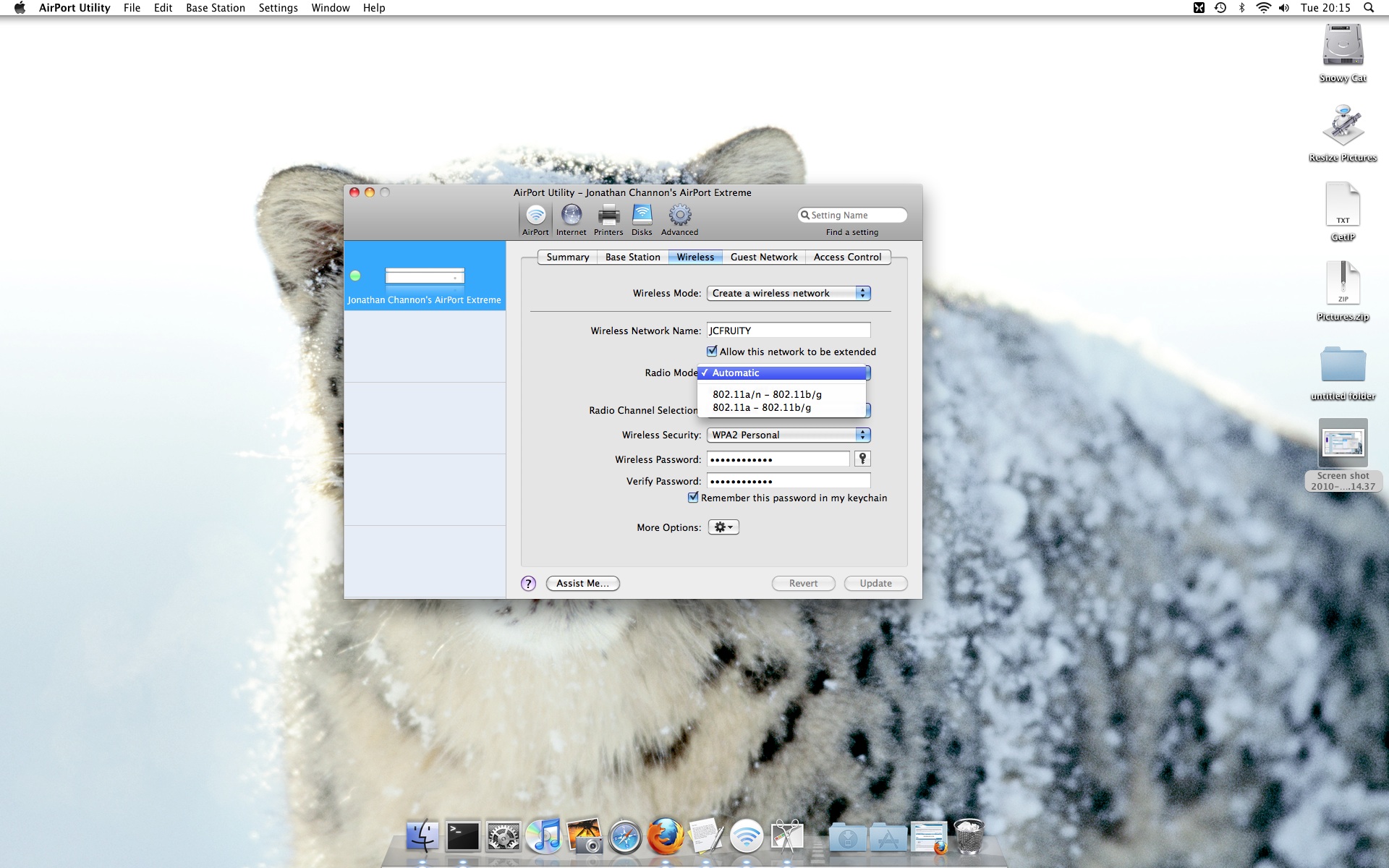This screenshot has height=868, width=1389.
Task: Switch to the Summary tab
Action: click(x=568, y=257)
